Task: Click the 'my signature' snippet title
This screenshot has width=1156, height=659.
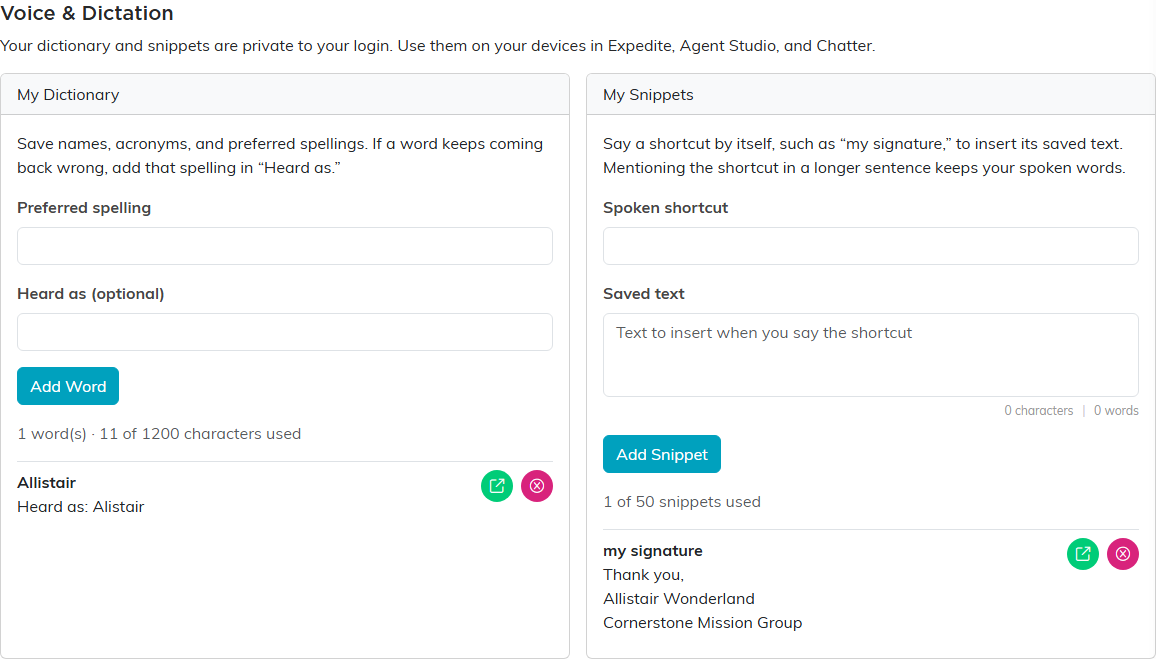Action: pyautogui.click(x=652, y=551)
